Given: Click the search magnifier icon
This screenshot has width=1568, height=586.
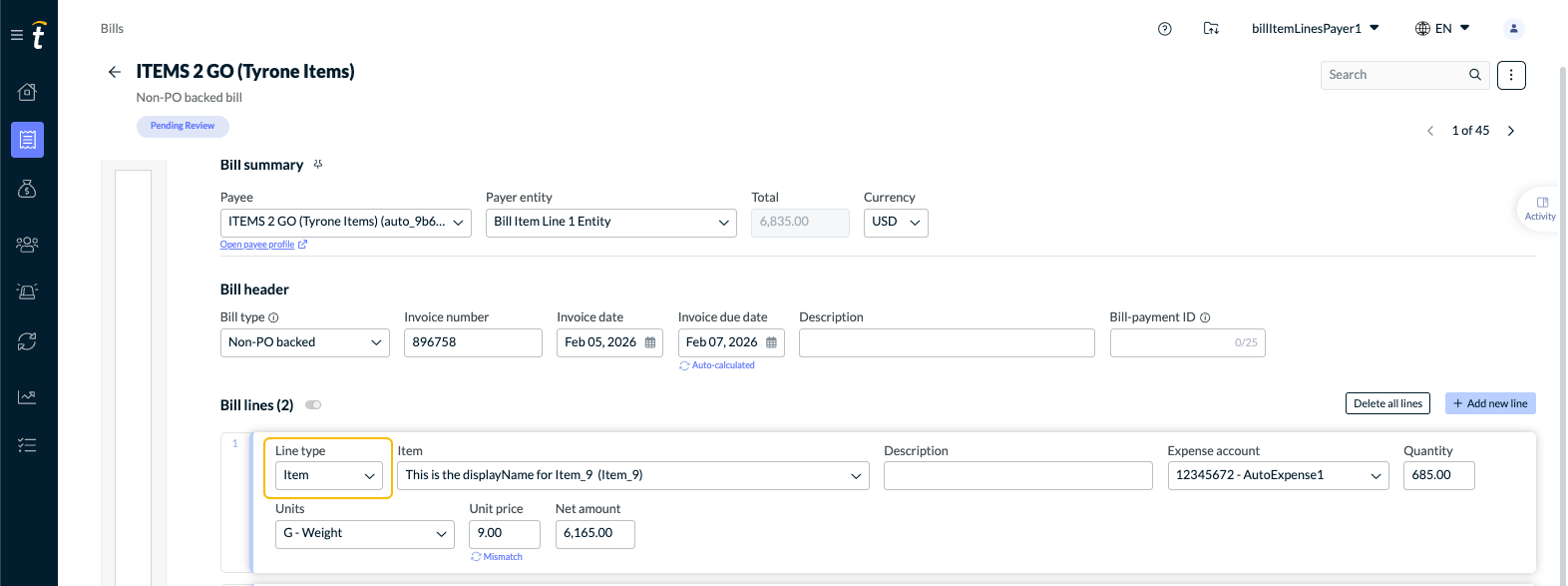Looking at the screenshot, I should click(1475, 75).
